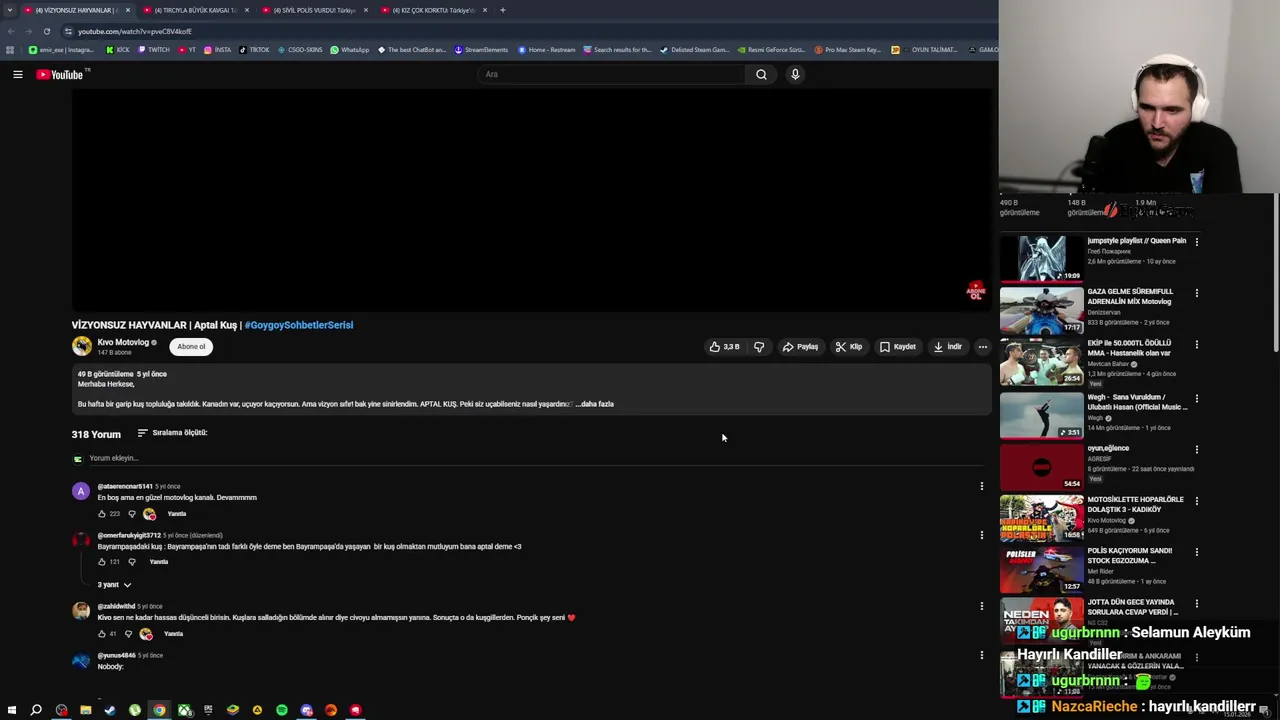
Task: Share the video with Paylaş
Action: tap(800, 347)
